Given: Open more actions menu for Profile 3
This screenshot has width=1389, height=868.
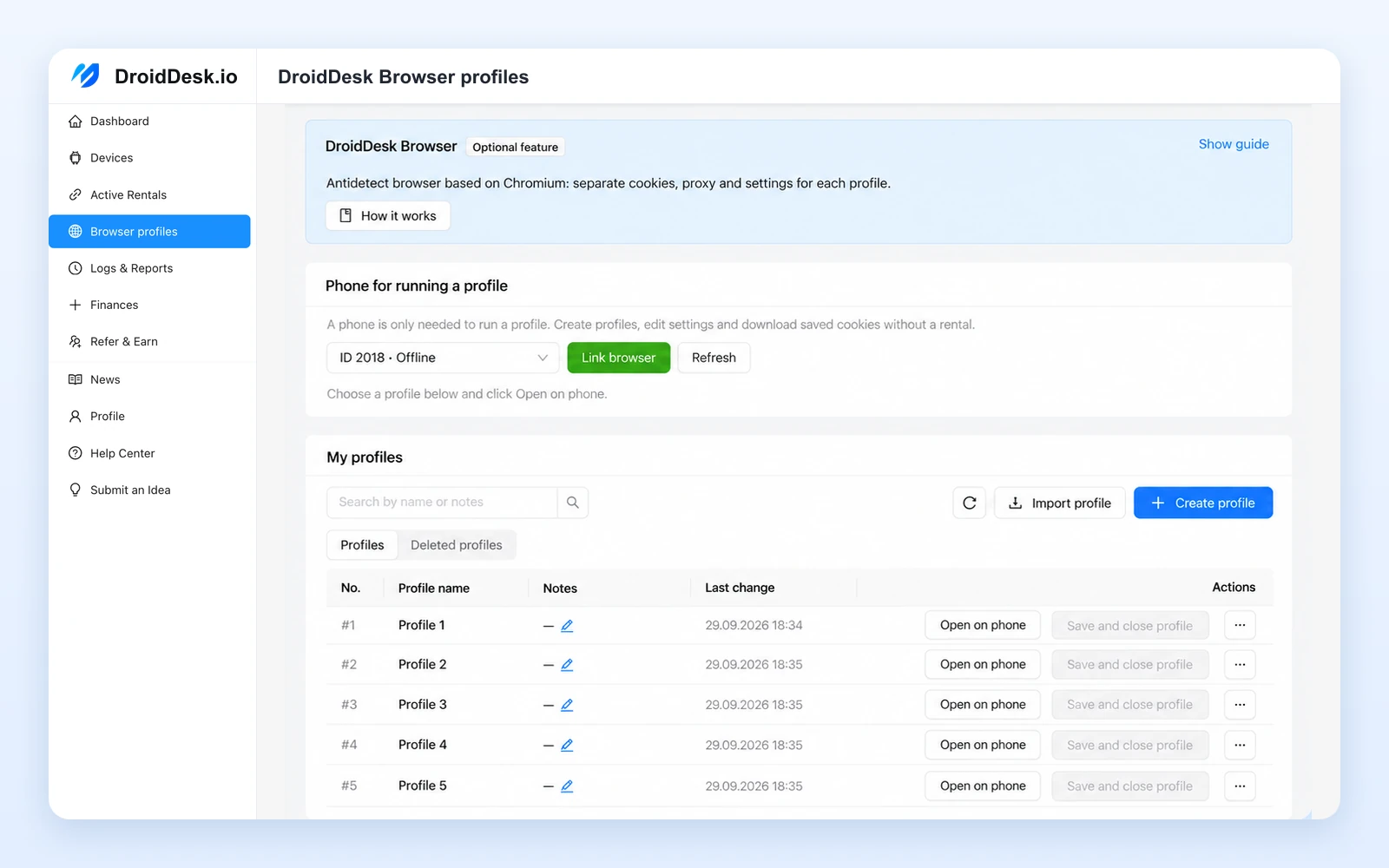Looking at the screenshot, I should point(1240,704).
